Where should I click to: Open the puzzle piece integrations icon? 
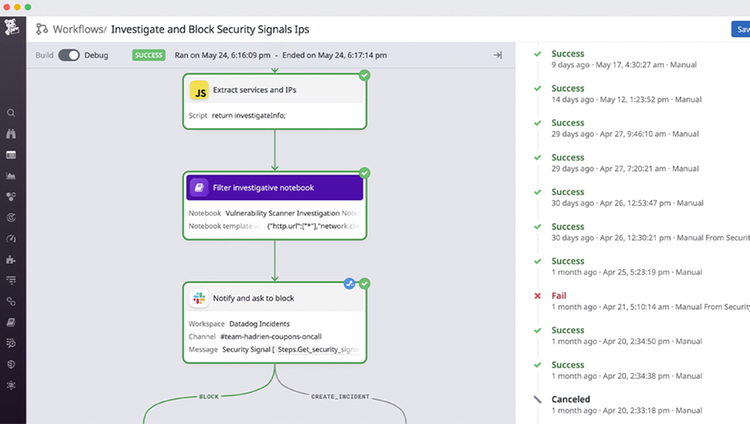[11, 259]
